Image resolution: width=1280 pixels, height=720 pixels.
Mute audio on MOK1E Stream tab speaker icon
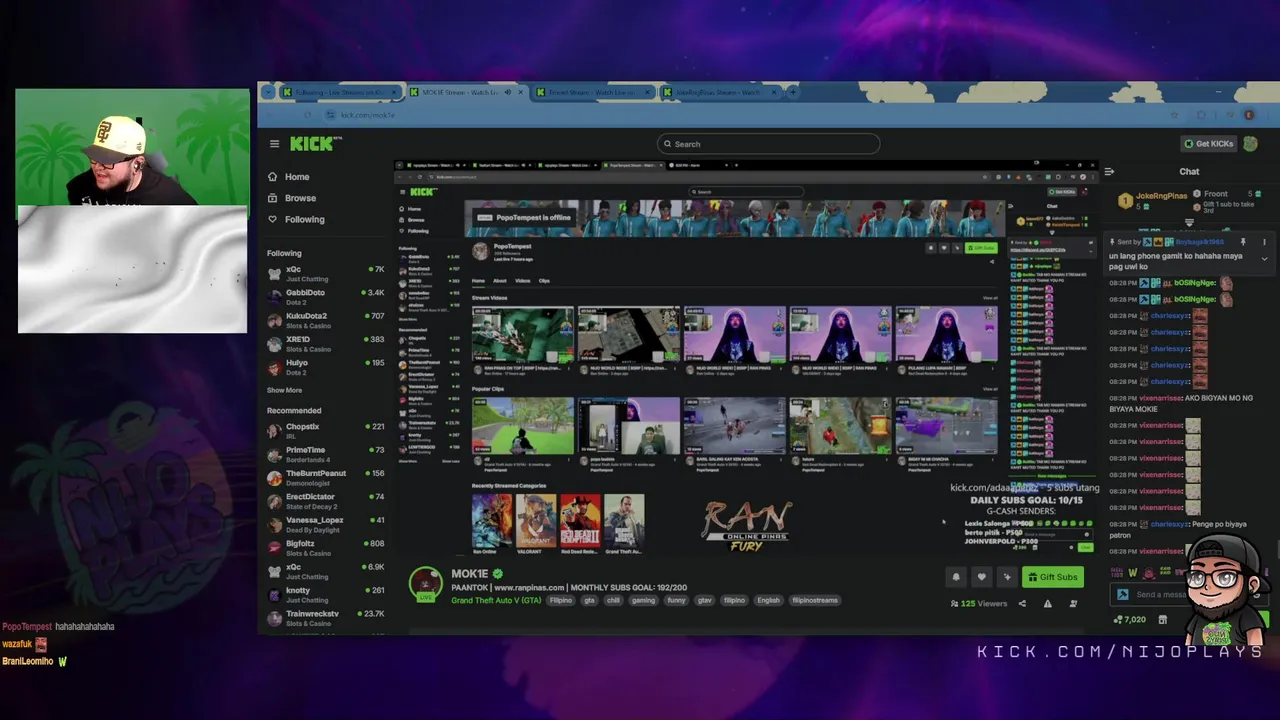[x=507, y=92]
